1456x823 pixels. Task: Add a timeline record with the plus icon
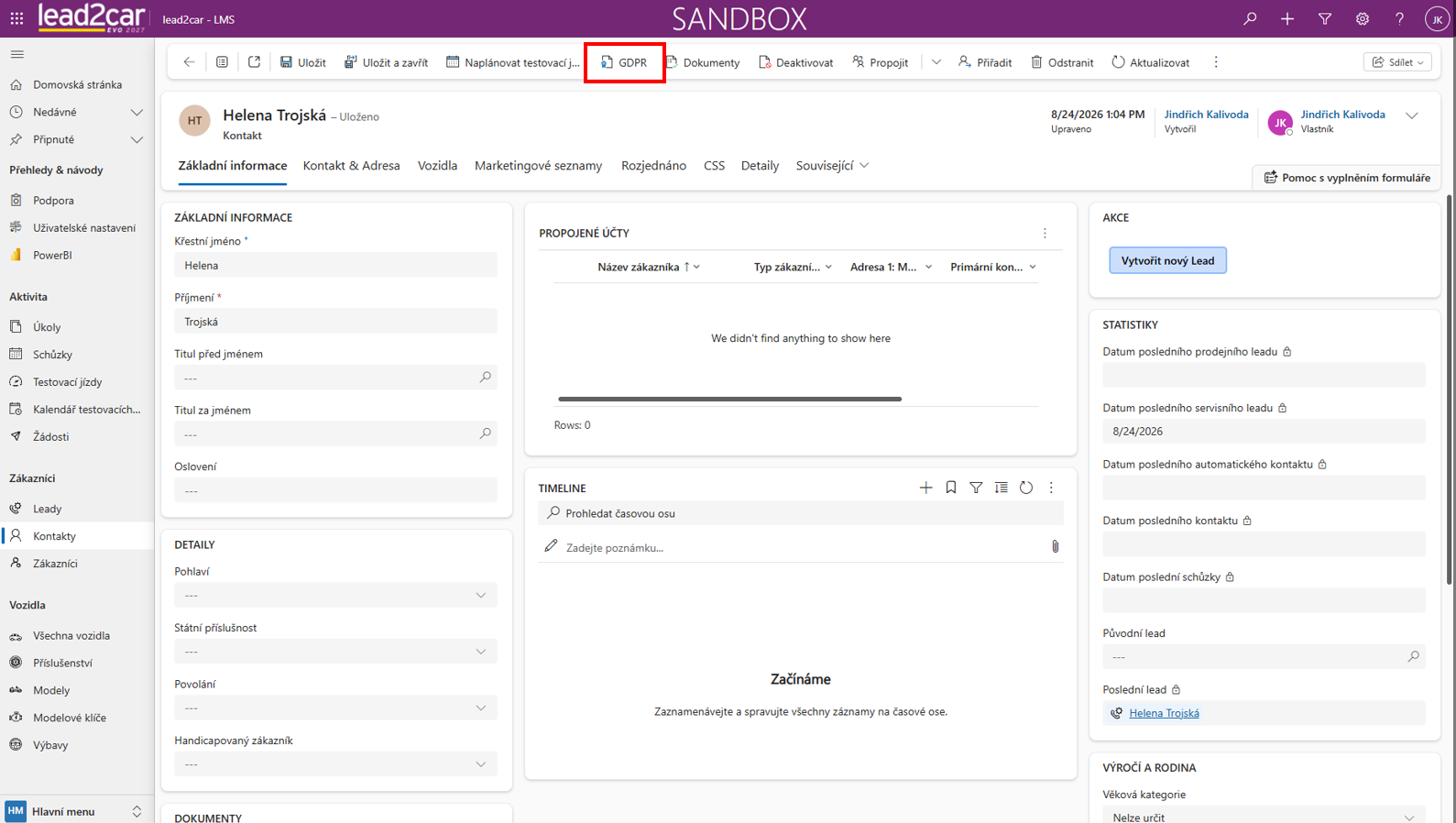click(x=925, y=488)
